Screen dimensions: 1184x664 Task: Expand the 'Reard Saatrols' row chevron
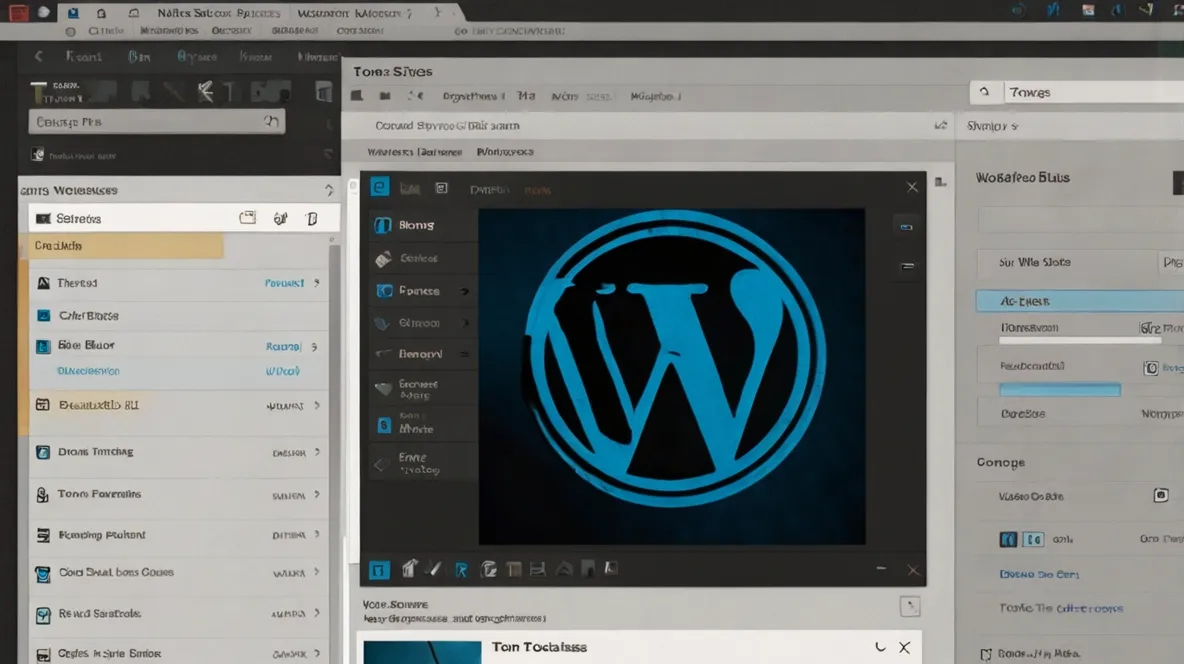[x=317, y=613]
